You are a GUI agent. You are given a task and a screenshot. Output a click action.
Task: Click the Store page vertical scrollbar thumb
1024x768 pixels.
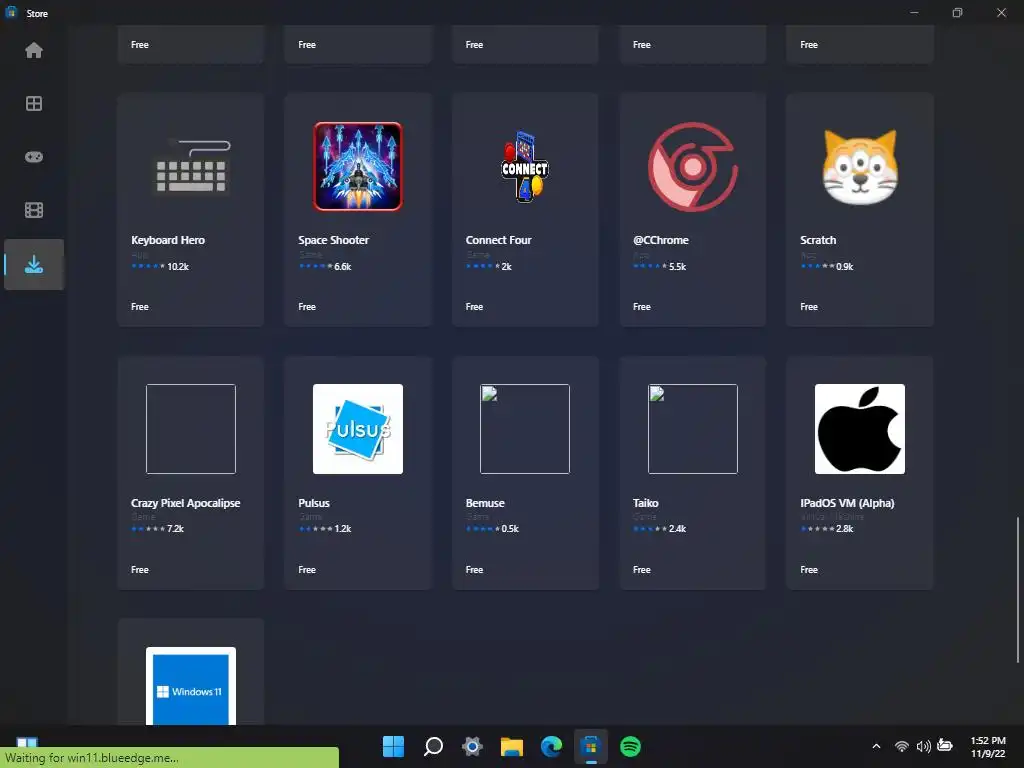(x=1017, y=590)
